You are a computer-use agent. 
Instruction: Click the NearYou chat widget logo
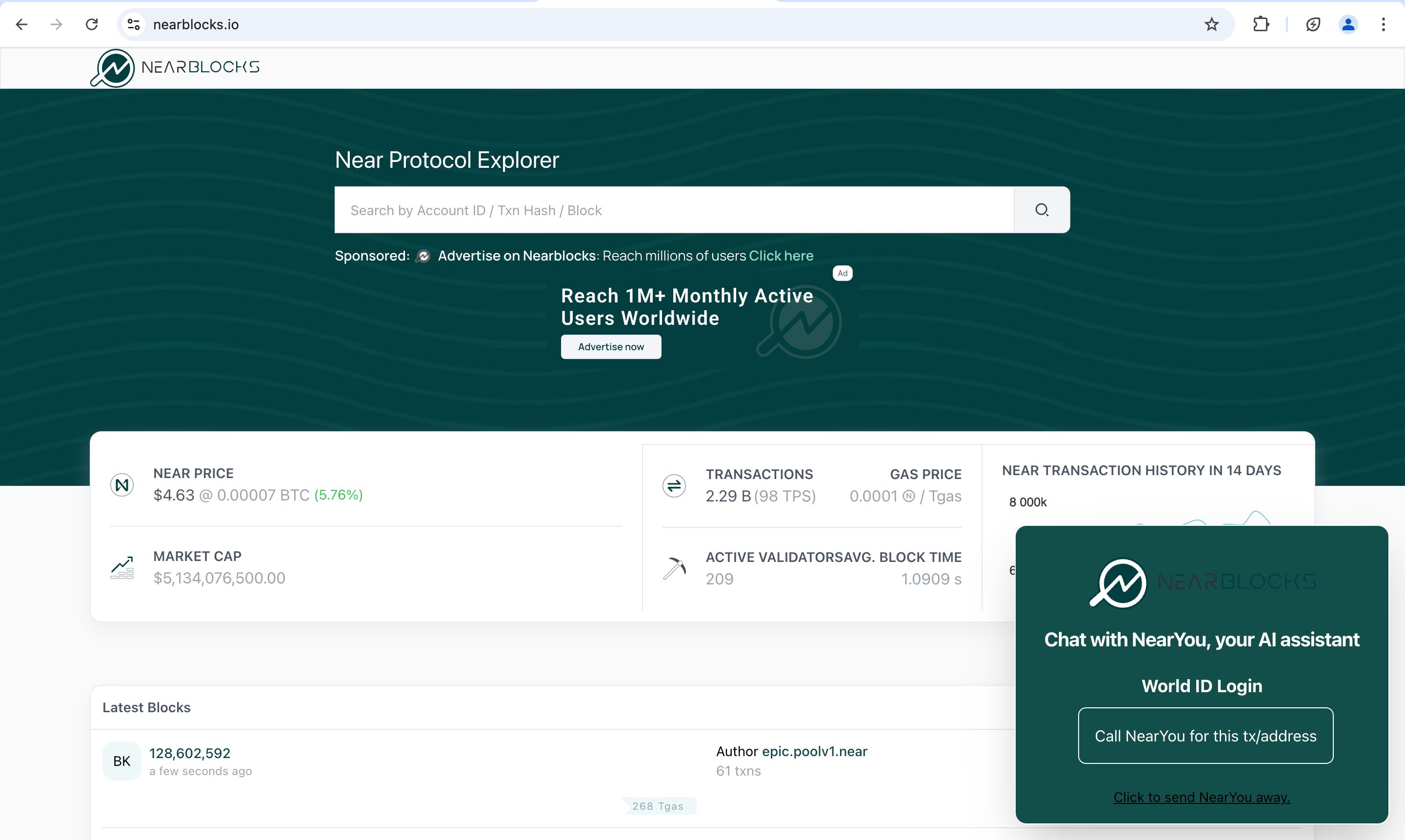pyautogui.click(x=1203, y=583)
